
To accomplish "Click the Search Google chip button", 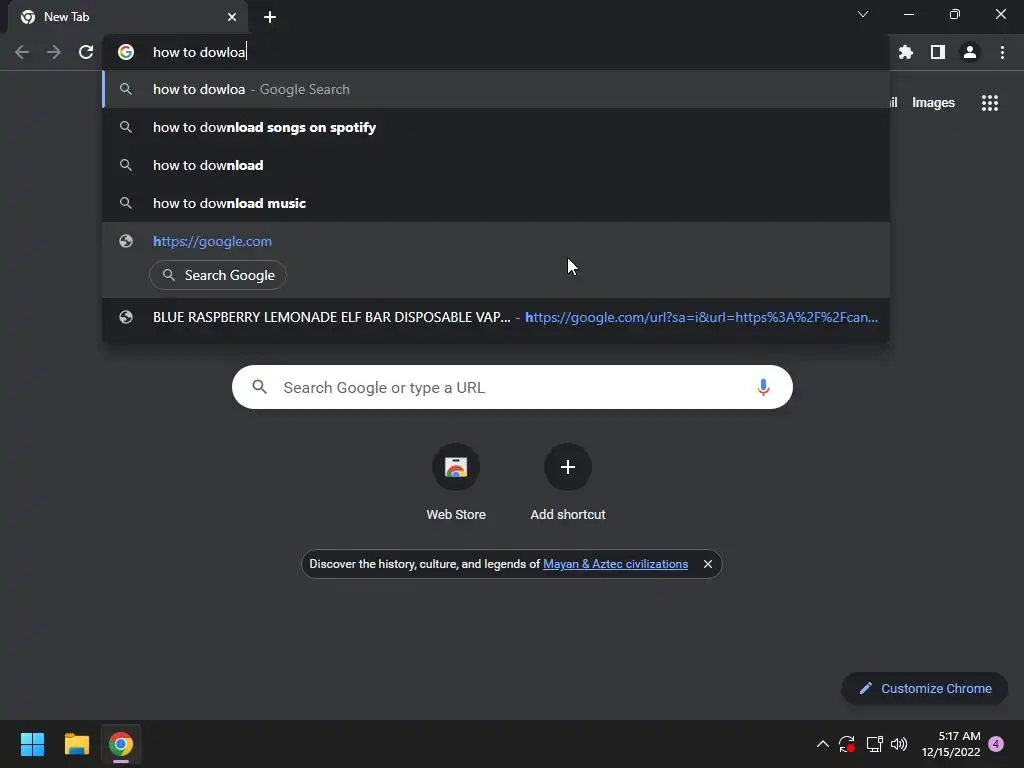I will (218, 275).
